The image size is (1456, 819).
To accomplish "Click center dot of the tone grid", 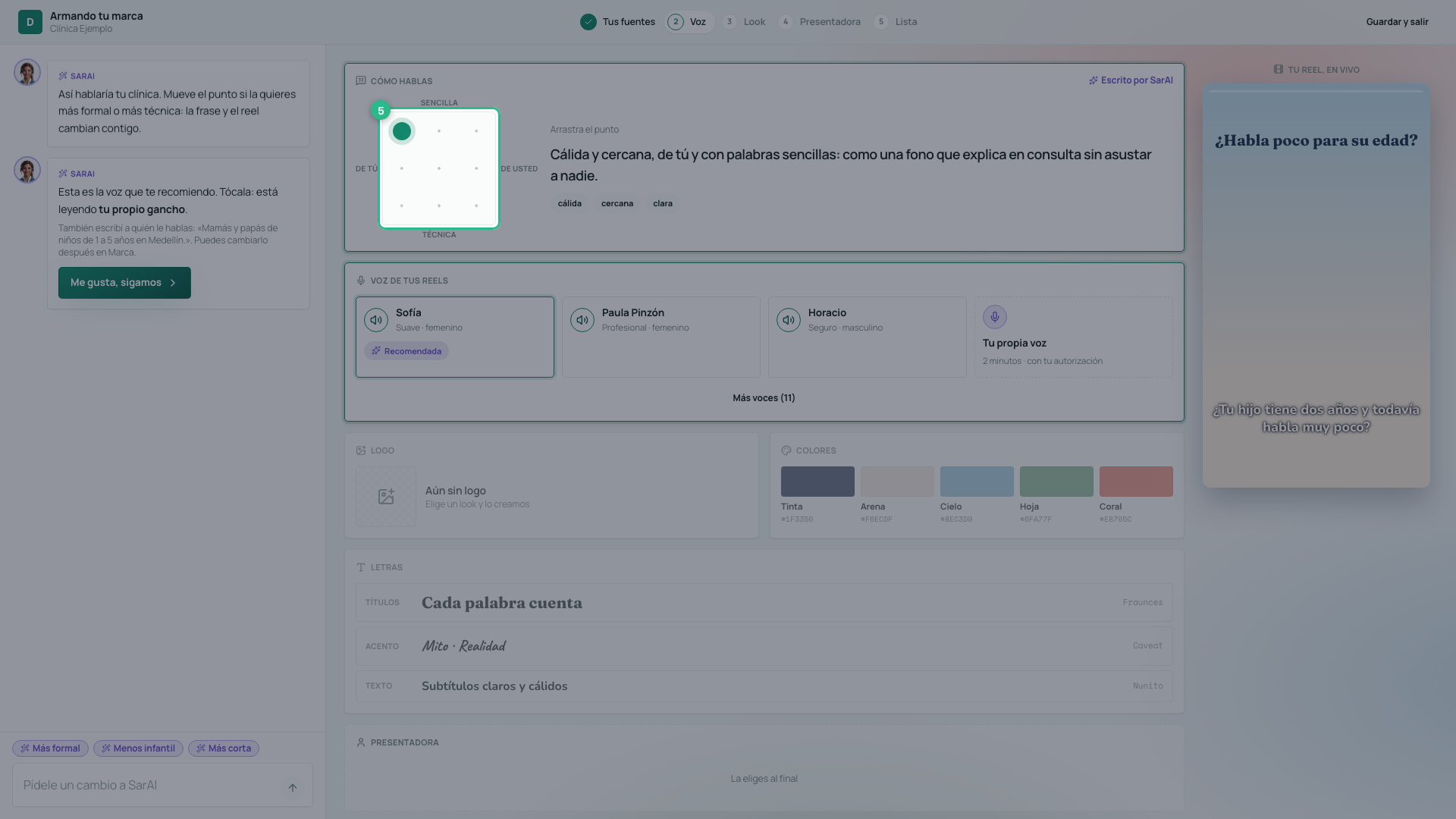I will click(x=439, y=168).
